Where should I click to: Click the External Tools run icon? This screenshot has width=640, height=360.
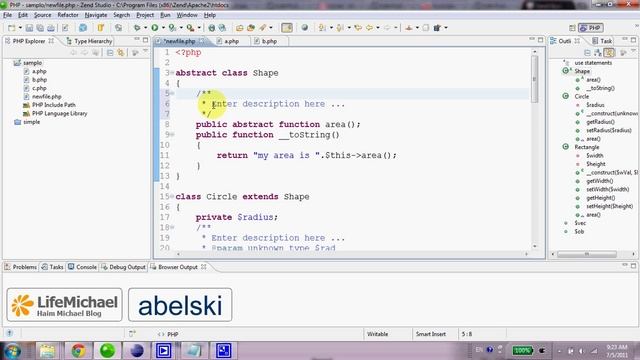click(x=190, y=28)
